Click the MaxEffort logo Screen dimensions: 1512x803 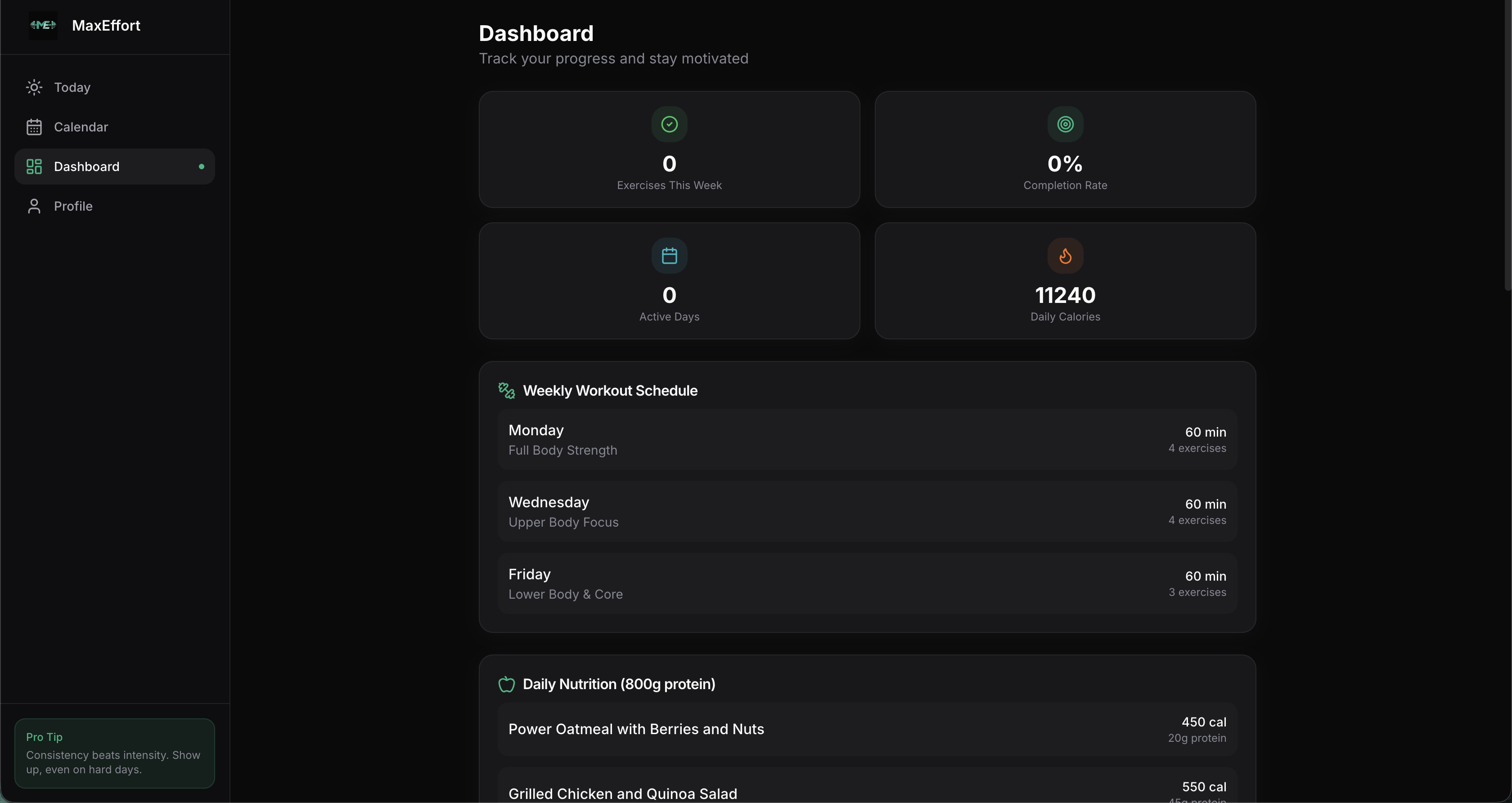pos(42,25)
